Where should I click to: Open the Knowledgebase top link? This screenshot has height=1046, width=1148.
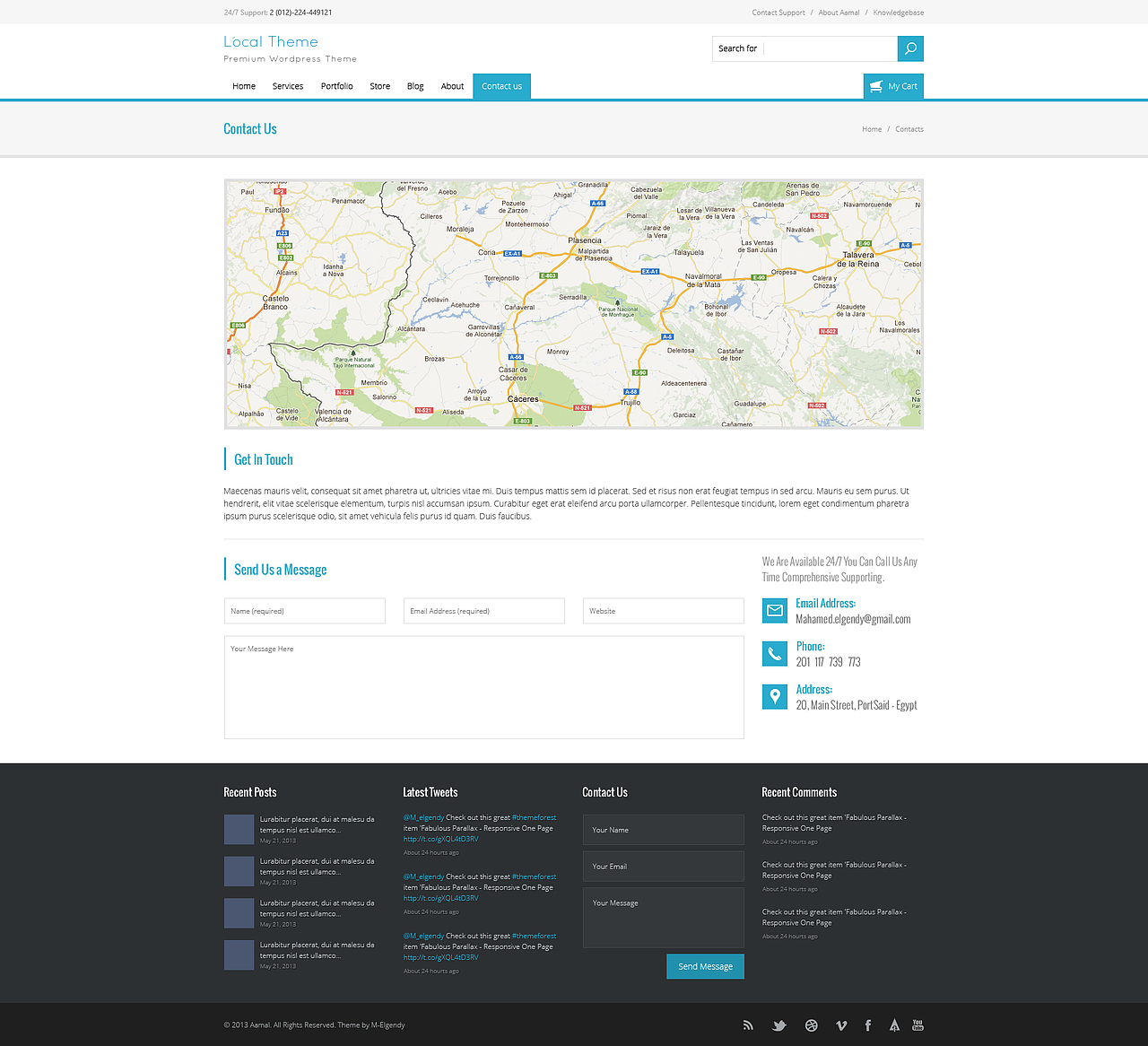899,13
